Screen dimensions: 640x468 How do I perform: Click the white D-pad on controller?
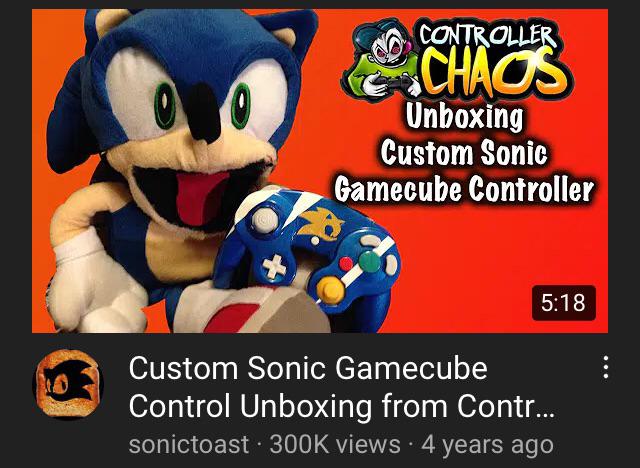(274, 266)
